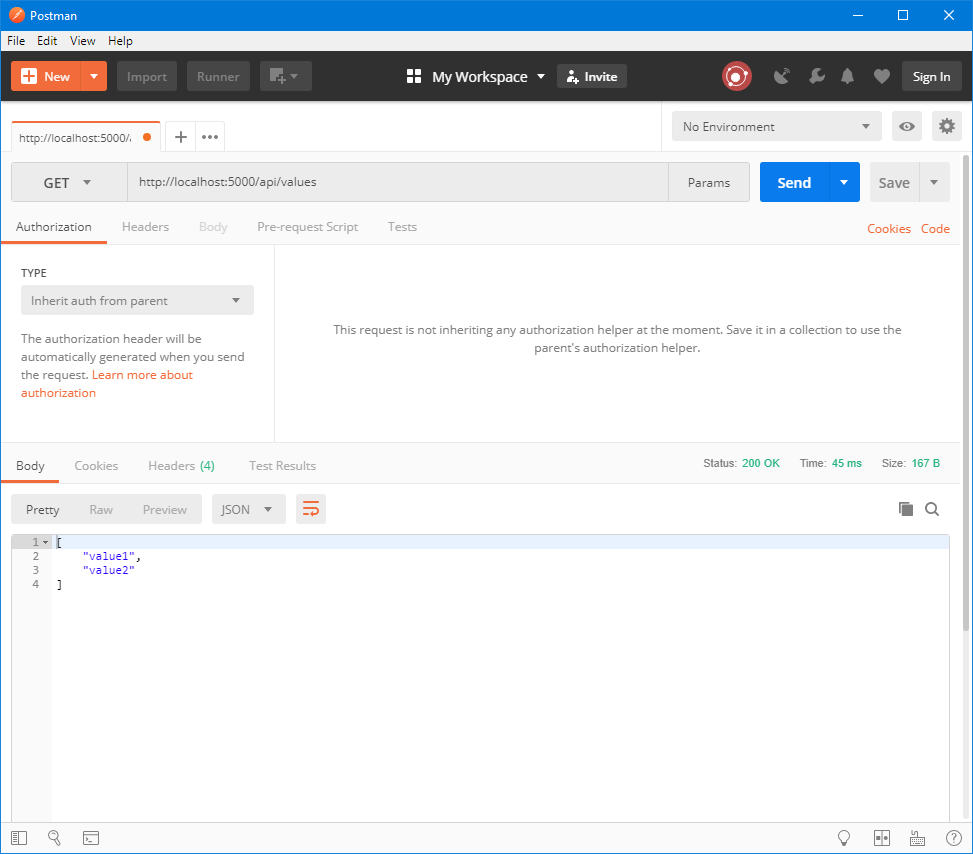The height and width of the screenshot is (854, 973).
Task: Click the Import button
Action: (147, 76)
